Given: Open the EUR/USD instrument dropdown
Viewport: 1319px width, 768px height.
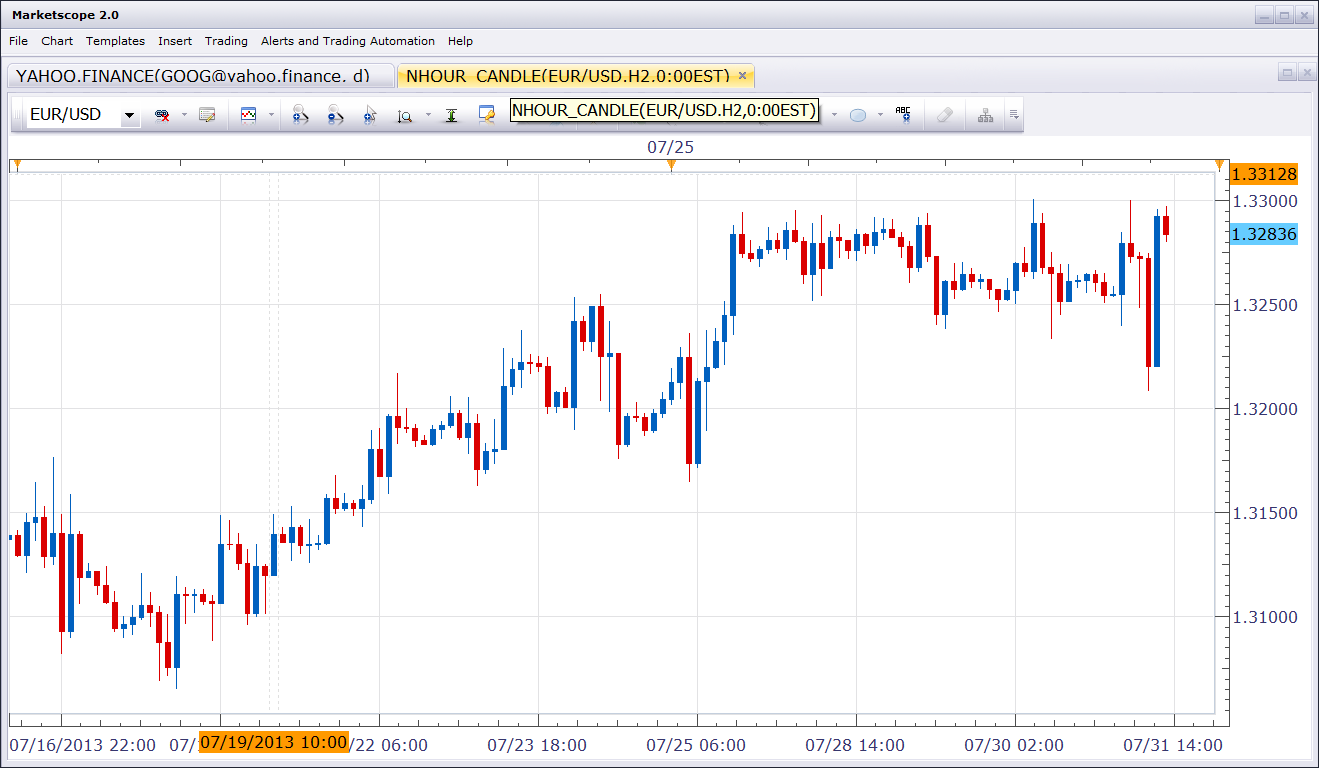Looking at the screenshot, I should coord(129,116).
